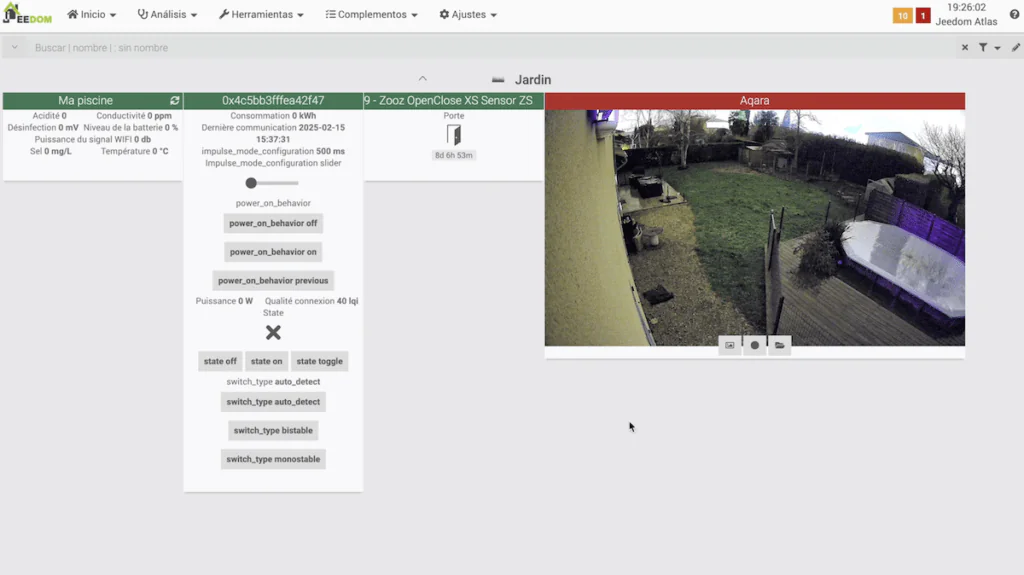Open the Inicio menu
The height and width of the screenshot is (575, 1024).
91,14
